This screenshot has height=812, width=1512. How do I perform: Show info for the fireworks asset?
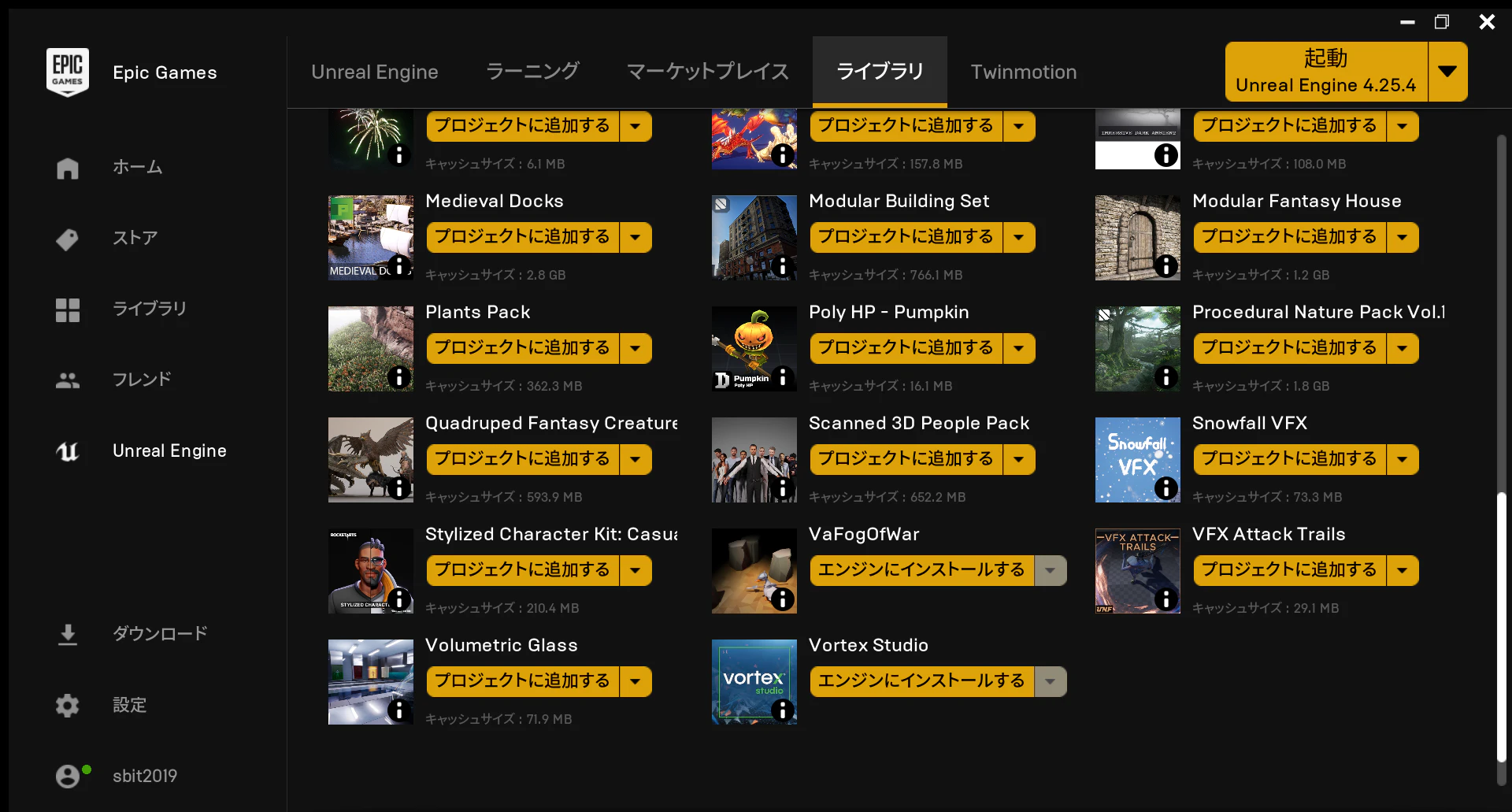point(399,155)
